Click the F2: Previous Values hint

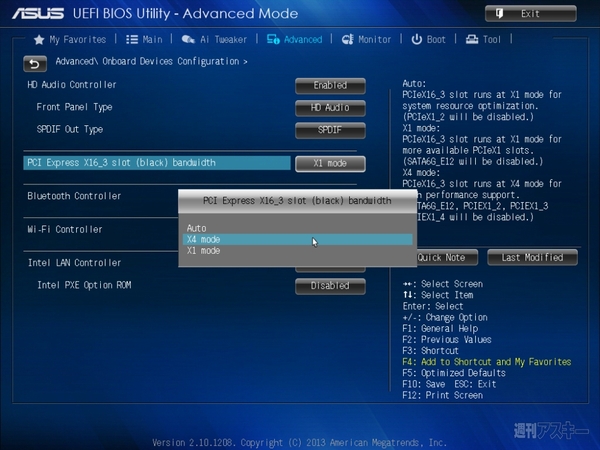click(447, 340)
